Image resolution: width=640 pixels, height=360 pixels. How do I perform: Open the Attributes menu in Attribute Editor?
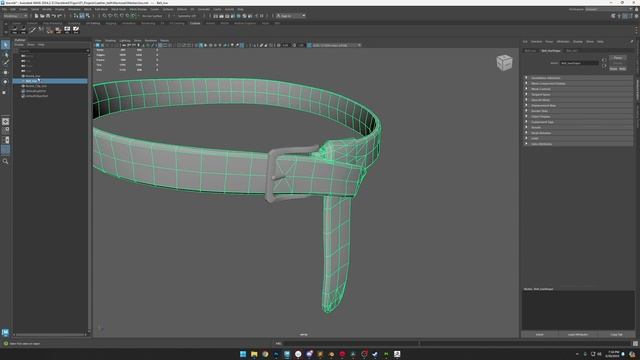tap(563, 42)
